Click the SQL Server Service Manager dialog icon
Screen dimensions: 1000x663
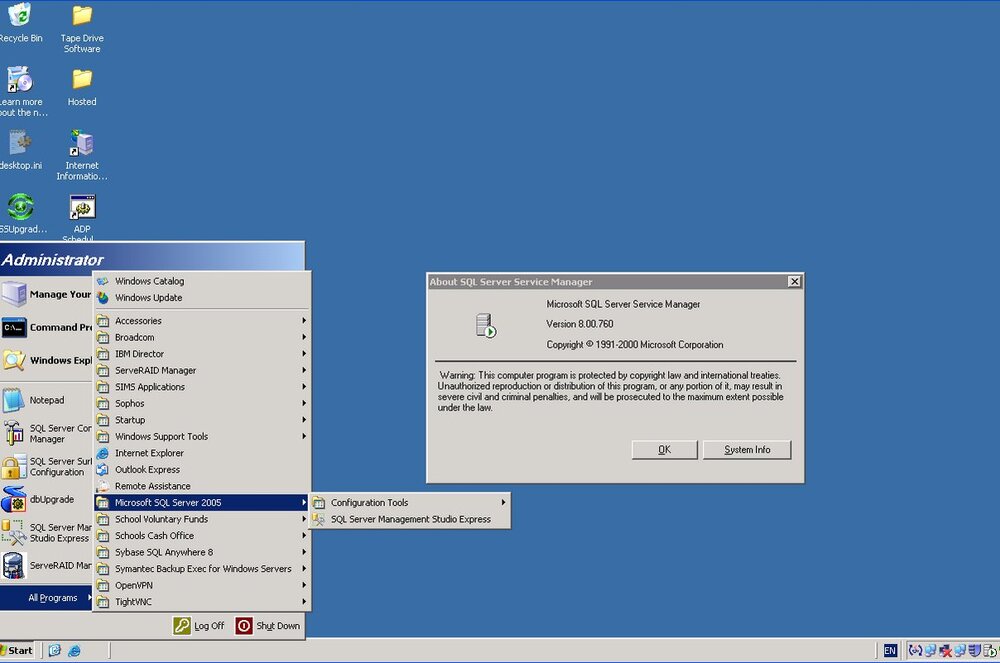click(x=485, y=326)
